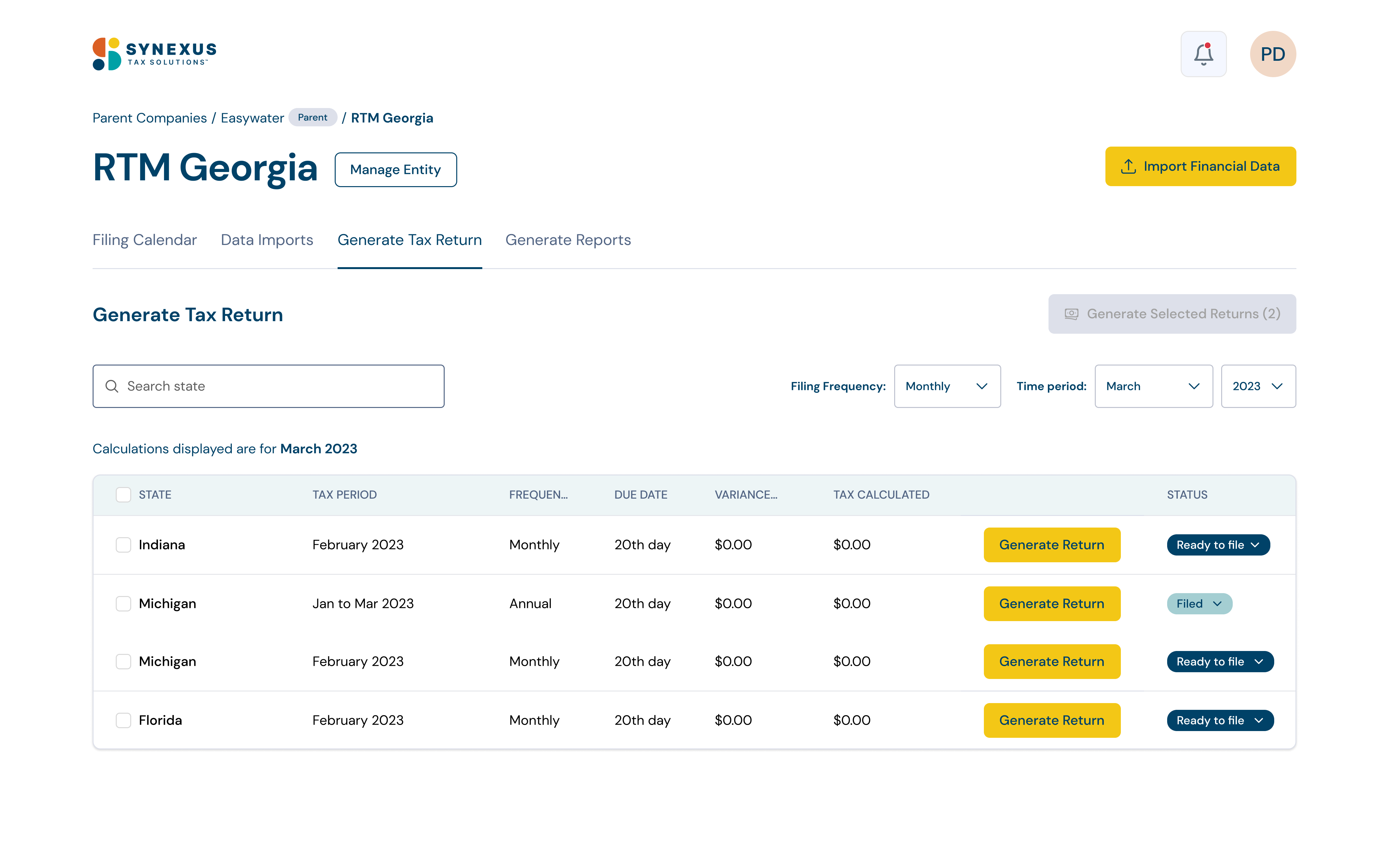The image size is (1389, 868).
Task: Click the search magnifier icon
Action: tap(112, 386)
